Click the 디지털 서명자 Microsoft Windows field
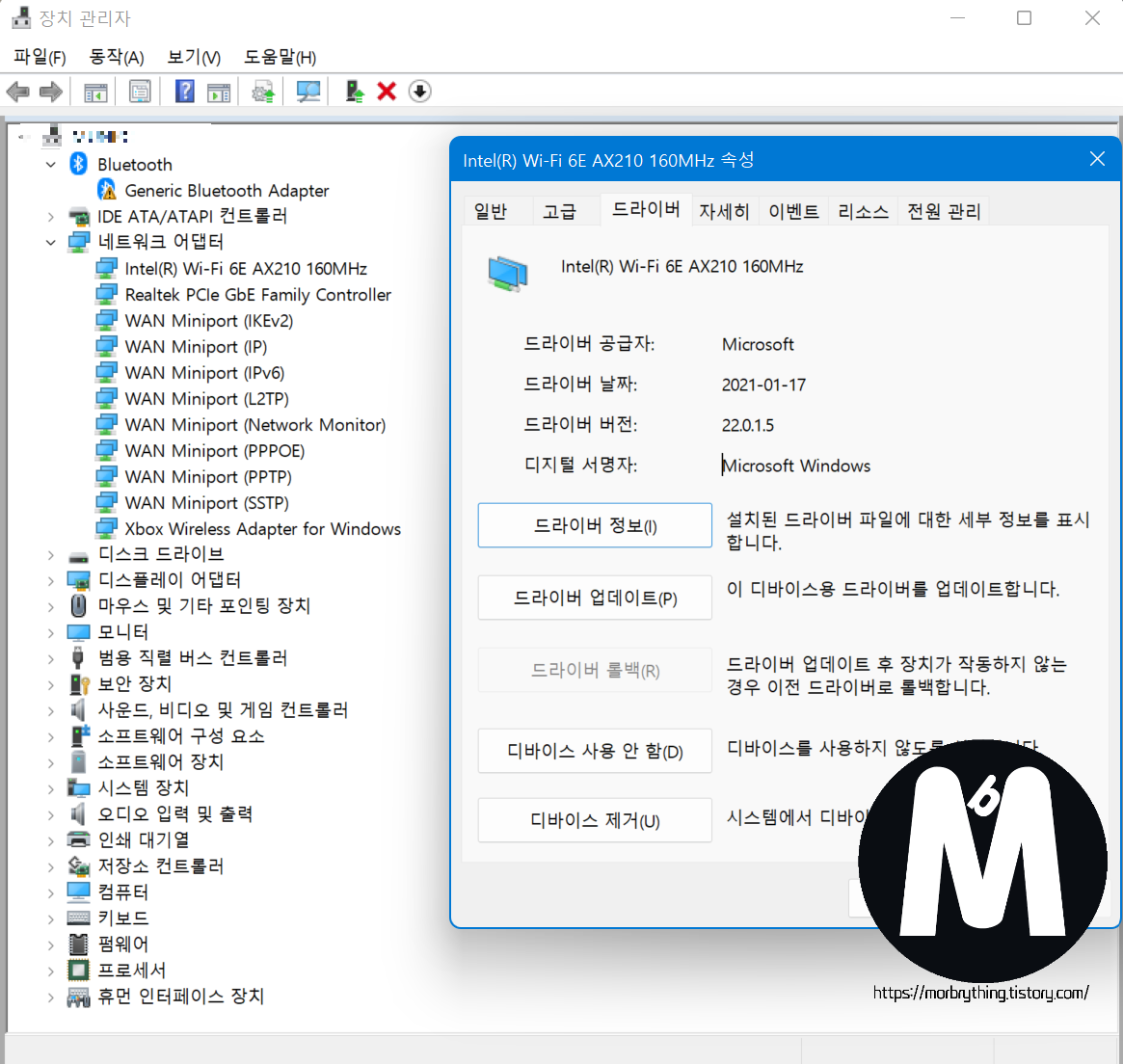 coord(795,465)
